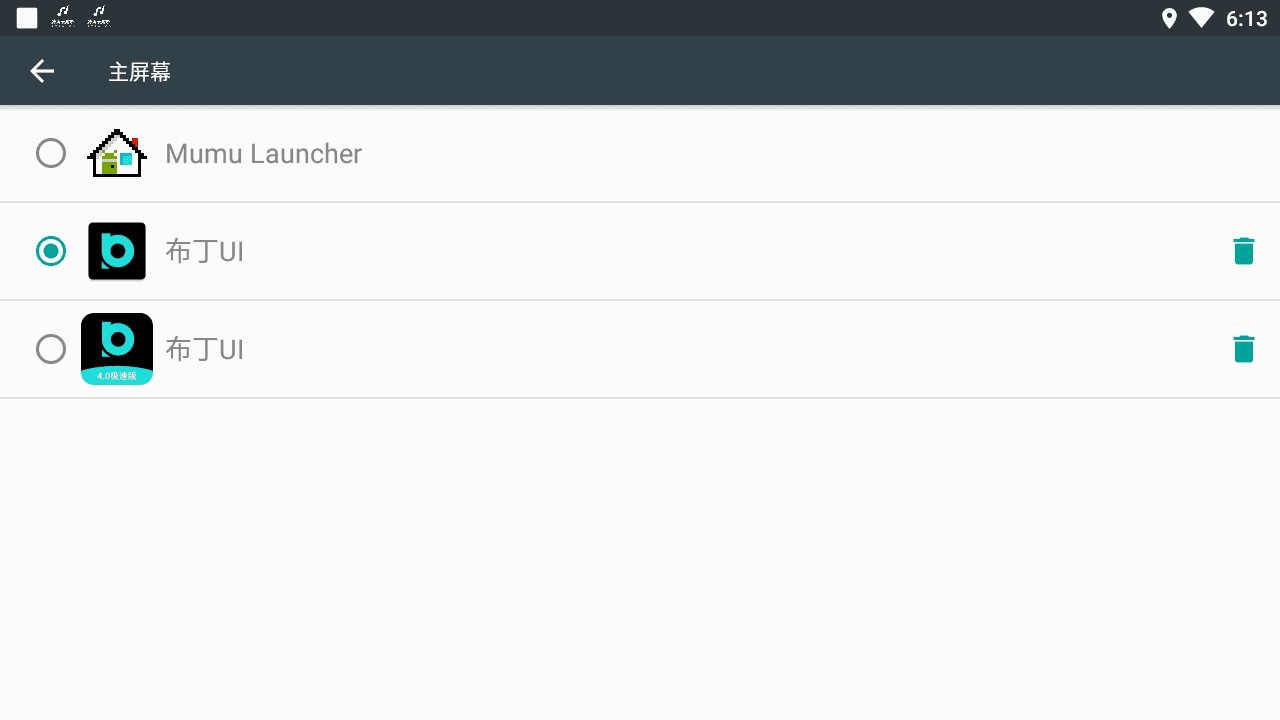Screen dimensions: 1280x720
Task: Go back using the arrow in the header
Action: [42, 71]
